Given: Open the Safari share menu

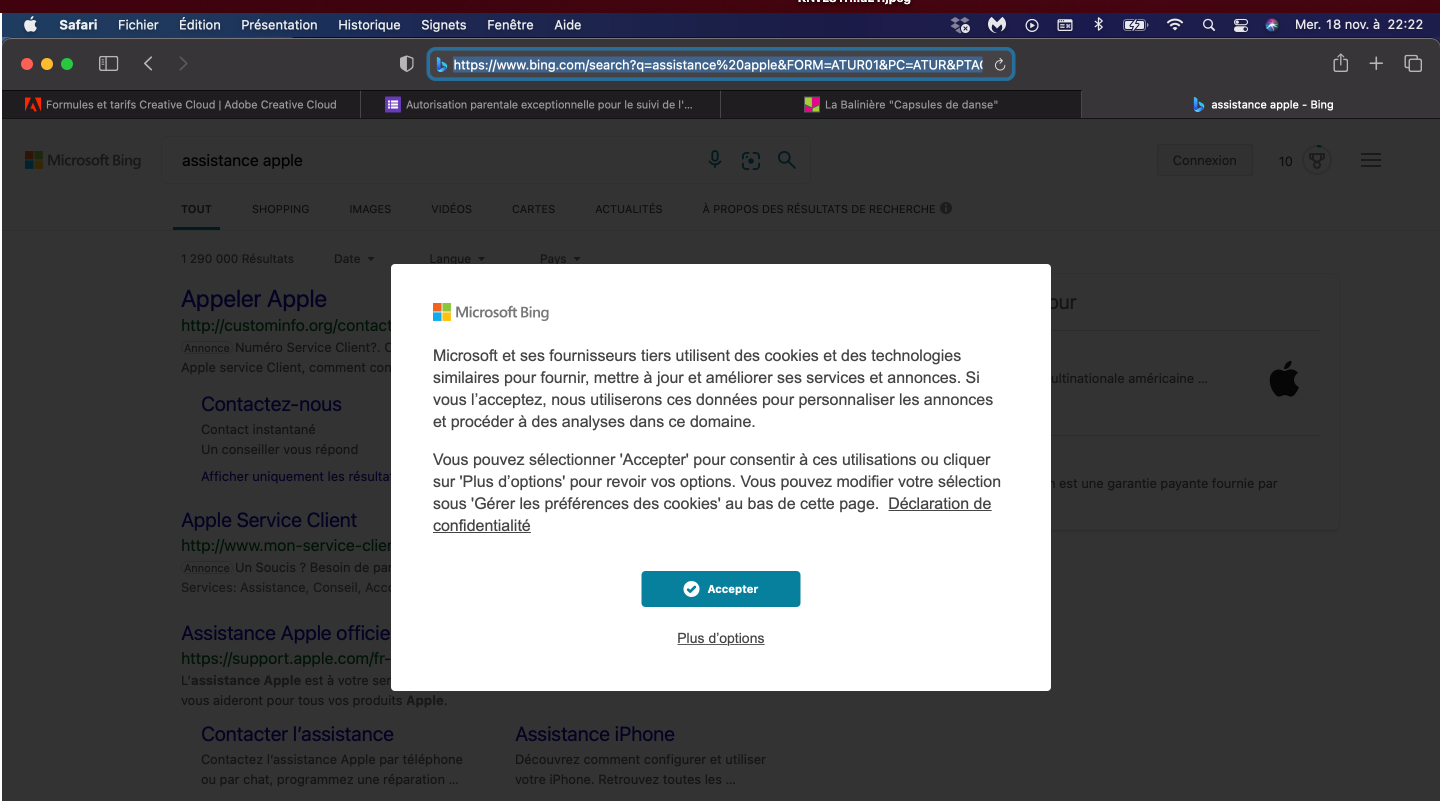Looking at the screenshot, I should [1341, 63].
